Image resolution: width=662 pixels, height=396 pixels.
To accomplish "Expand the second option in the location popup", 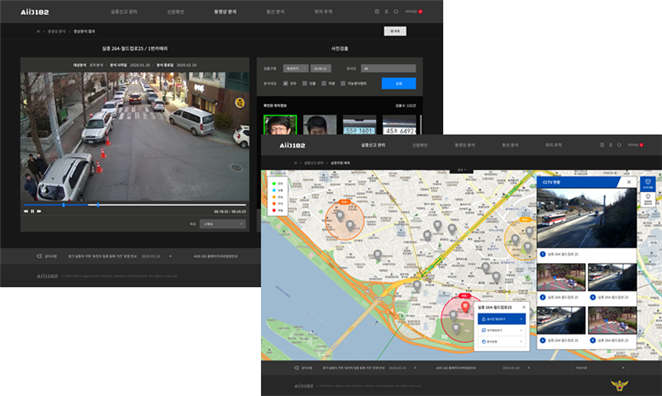I will pos(502,330).
